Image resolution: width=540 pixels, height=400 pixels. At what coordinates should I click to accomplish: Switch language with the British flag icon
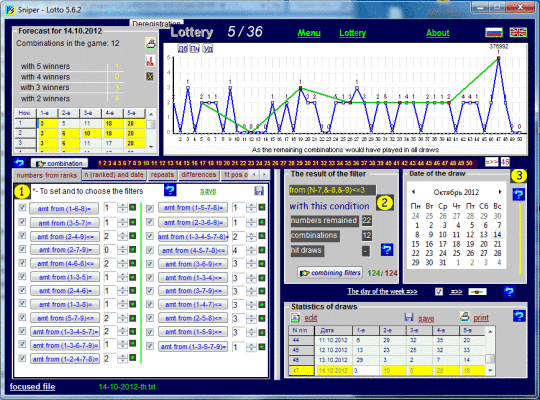(518, 32)
